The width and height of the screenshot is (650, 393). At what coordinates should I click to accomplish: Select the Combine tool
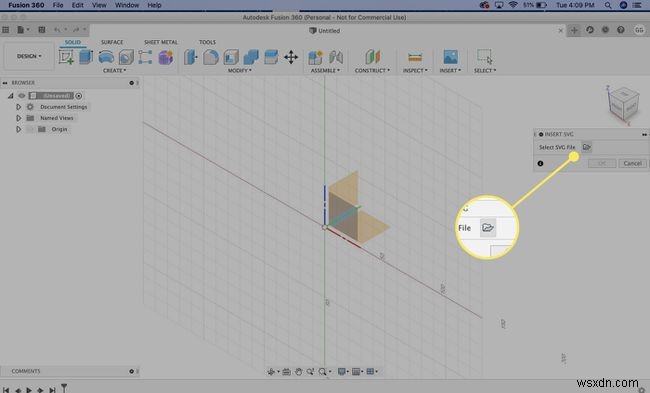(x=251, y=57)
